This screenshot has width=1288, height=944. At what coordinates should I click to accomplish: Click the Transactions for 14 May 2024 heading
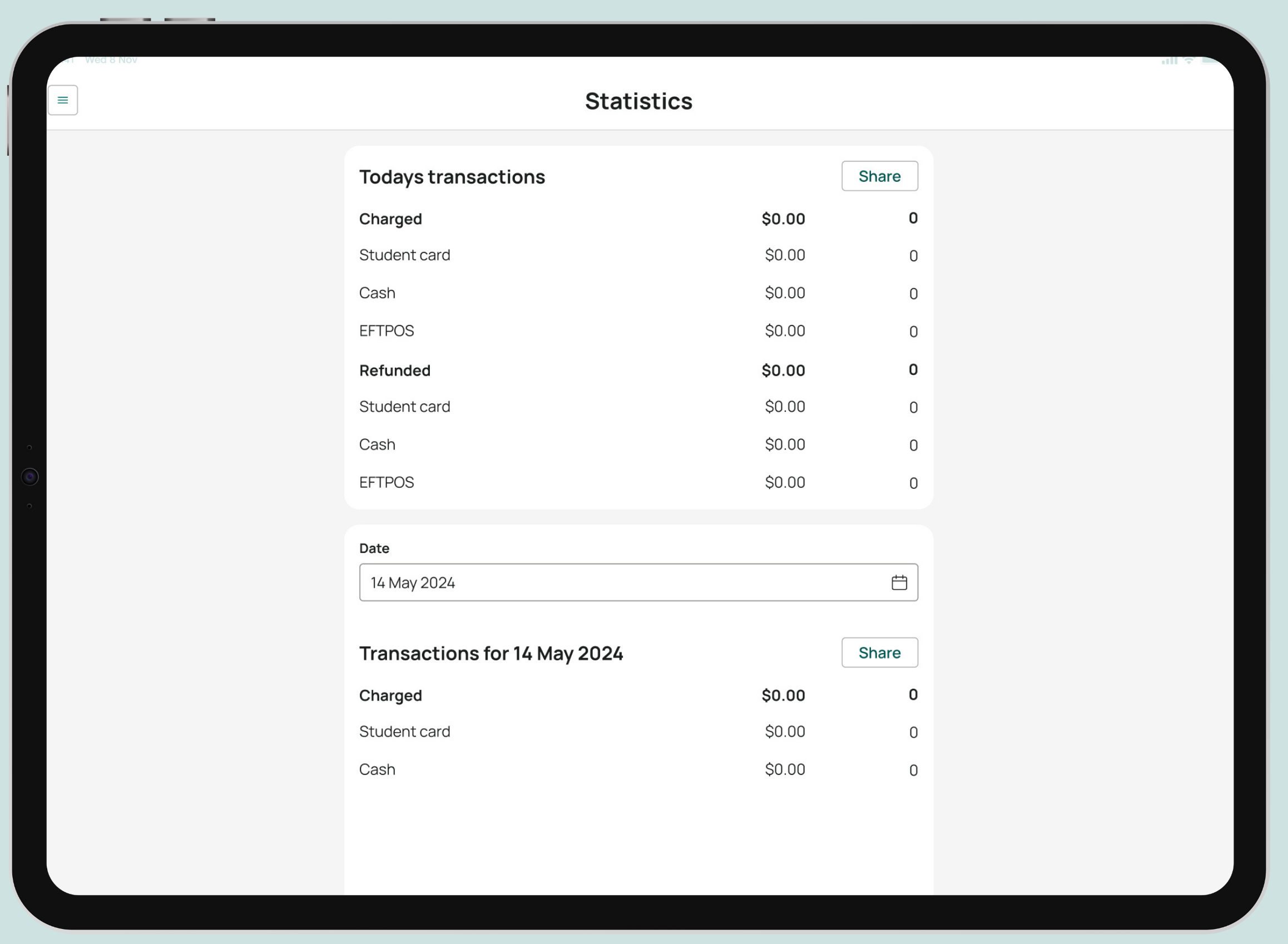click(x=491, y=654)
